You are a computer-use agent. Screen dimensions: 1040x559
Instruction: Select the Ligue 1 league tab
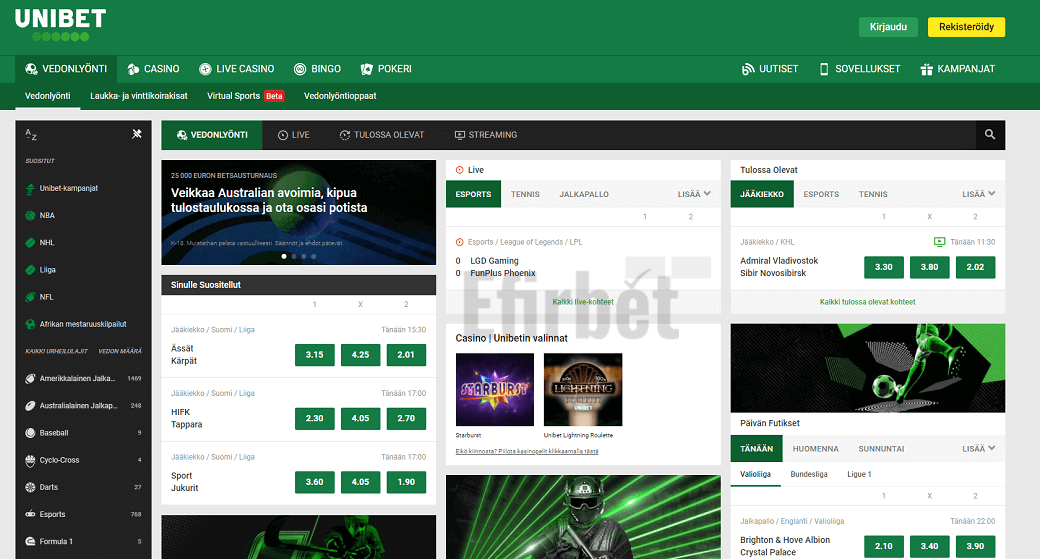859,474
